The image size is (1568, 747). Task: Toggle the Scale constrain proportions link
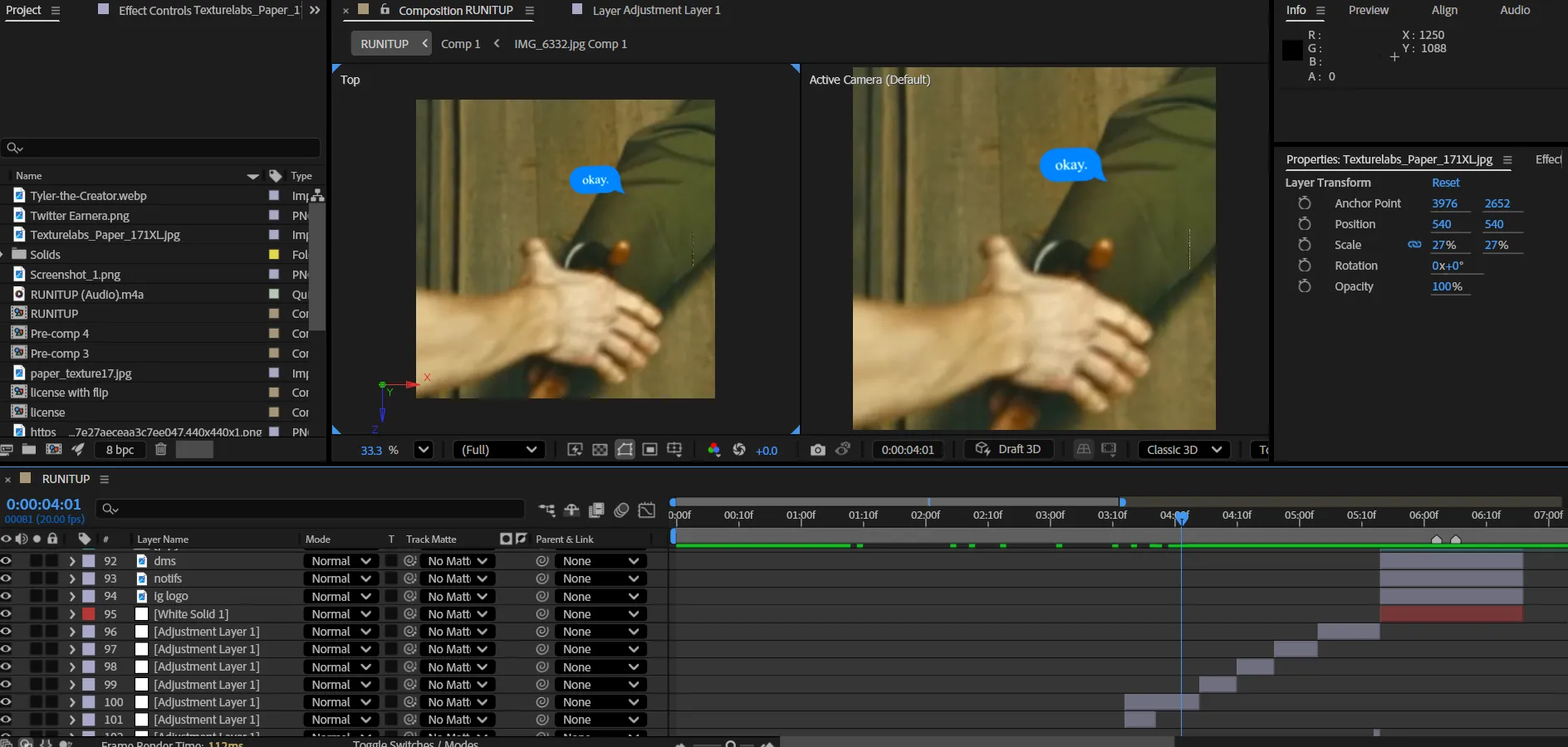1414,245
